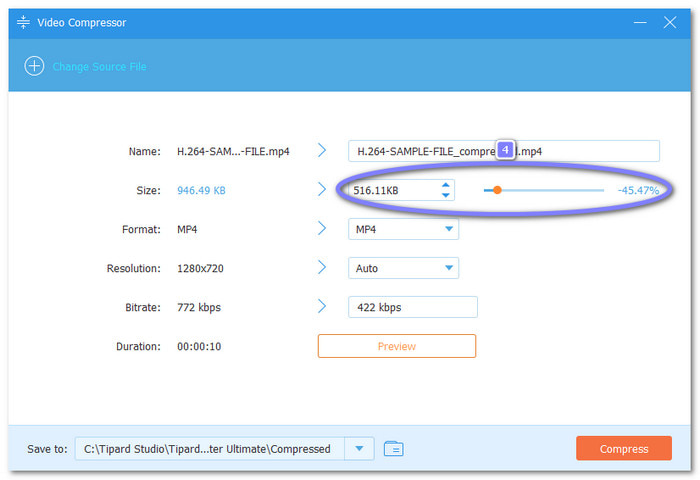Click the source name H.264-SAM...-FILE.mp4
Viewport: 700px width, 480px height.
click(x=233, y=152)
